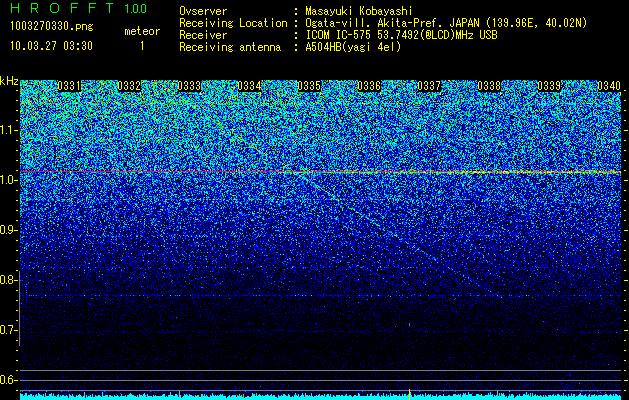Click the red carrier line near 1.0 kHz
This screenshot has height=400, width=629.
click(320, 172)
